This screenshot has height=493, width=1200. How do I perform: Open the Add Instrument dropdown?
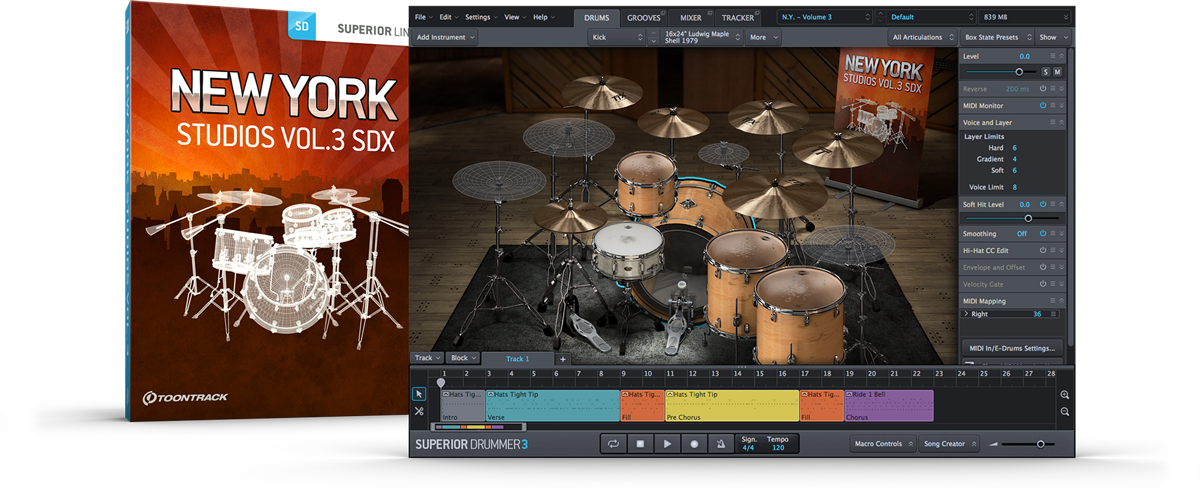click(446, 37)
